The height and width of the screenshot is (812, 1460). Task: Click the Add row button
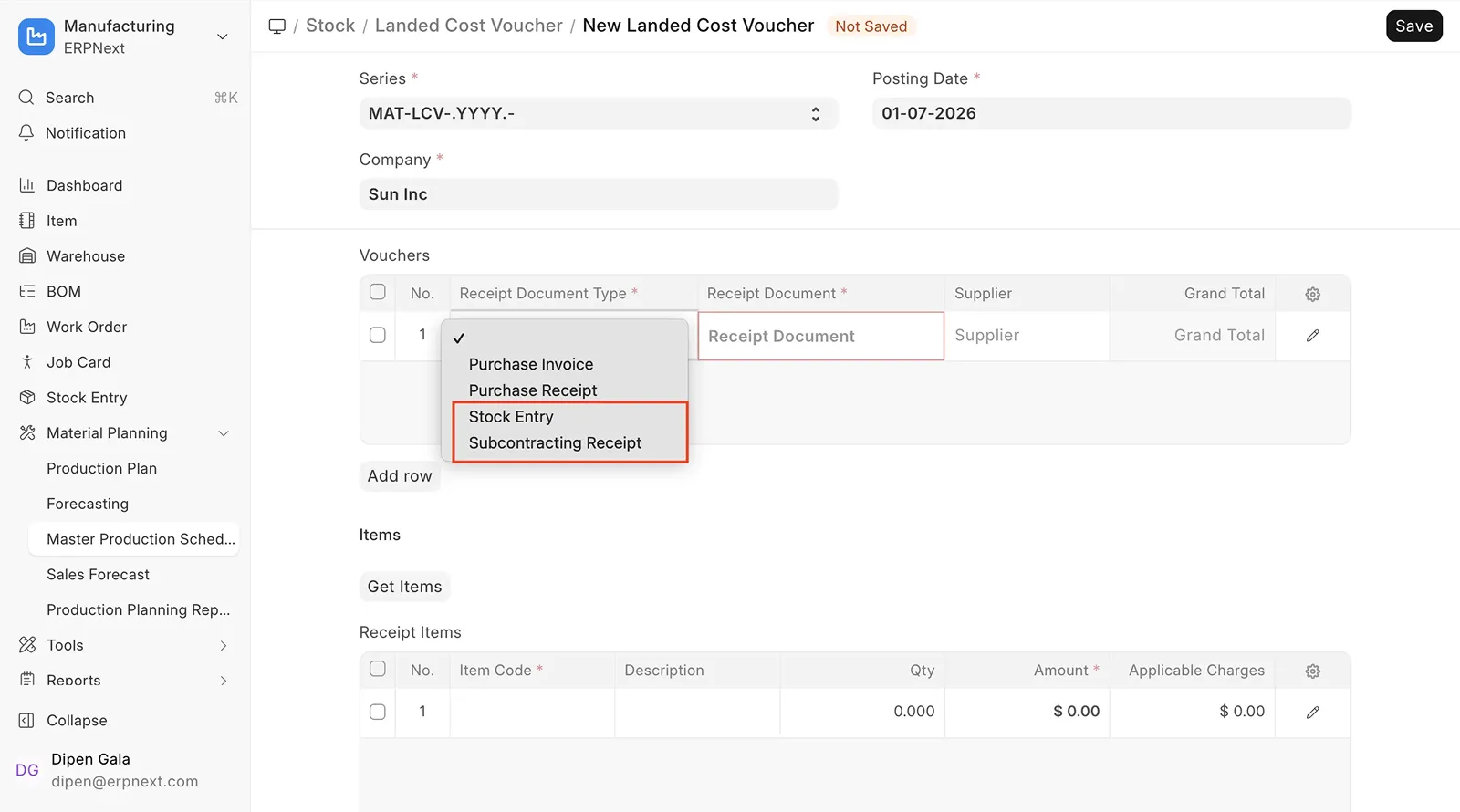point(400,476)
